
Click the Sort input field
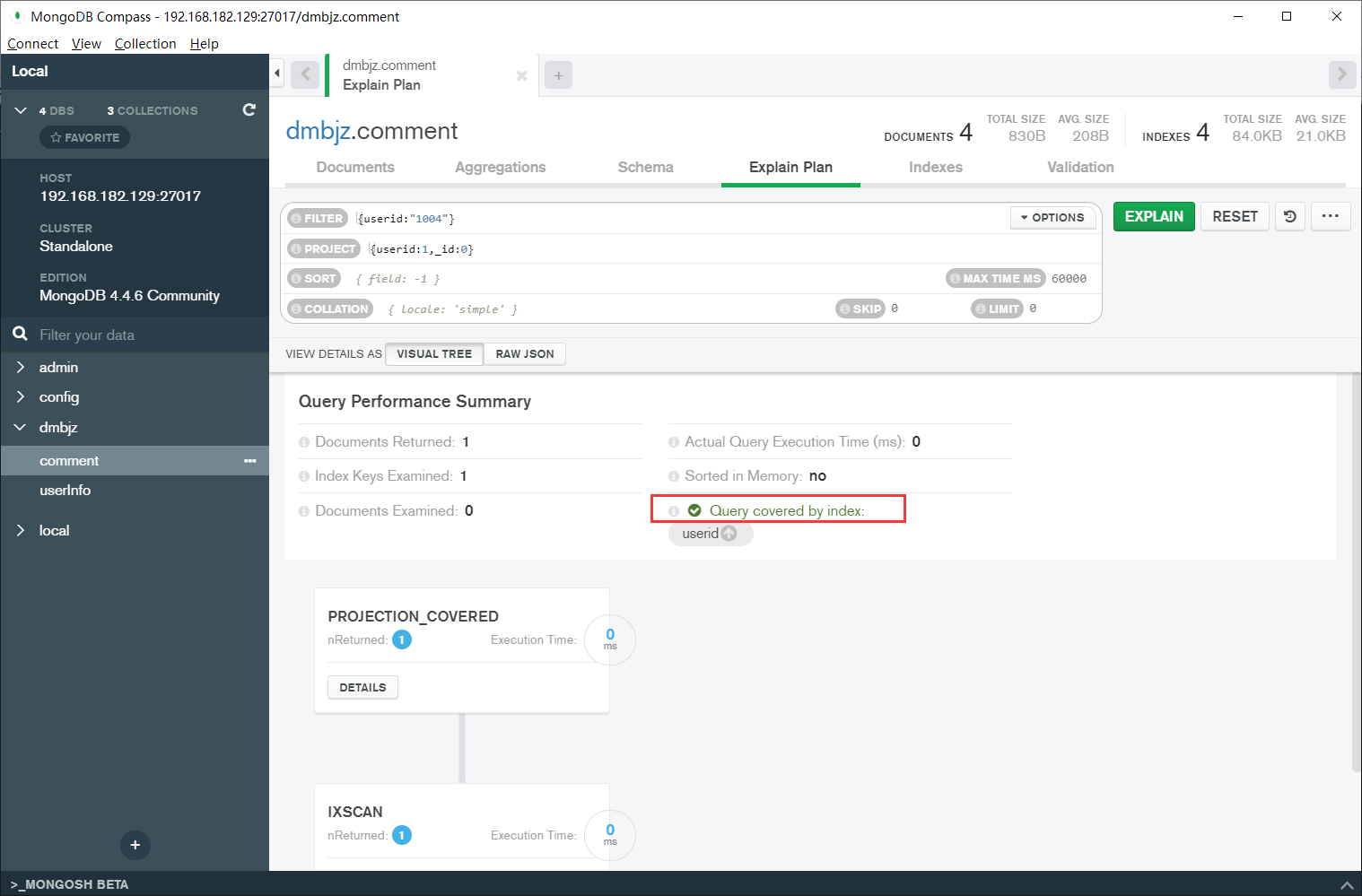(642, 279)
